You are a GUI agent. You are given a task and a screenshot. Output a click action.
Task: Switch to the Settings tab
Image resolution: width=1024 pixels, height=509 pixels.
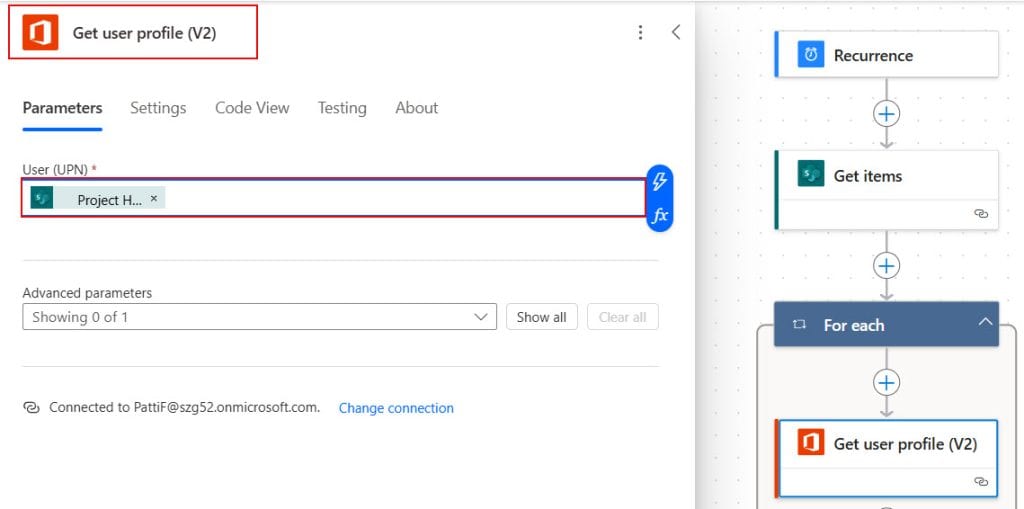(158, 108)
